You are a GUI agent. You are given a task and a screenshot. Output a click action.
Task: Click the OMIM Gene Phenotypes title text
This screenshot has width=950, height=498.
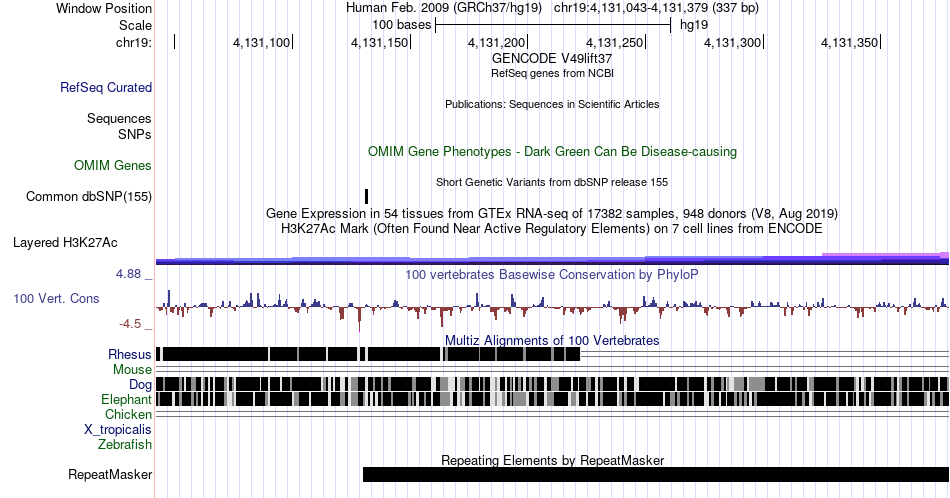(552, 151)
